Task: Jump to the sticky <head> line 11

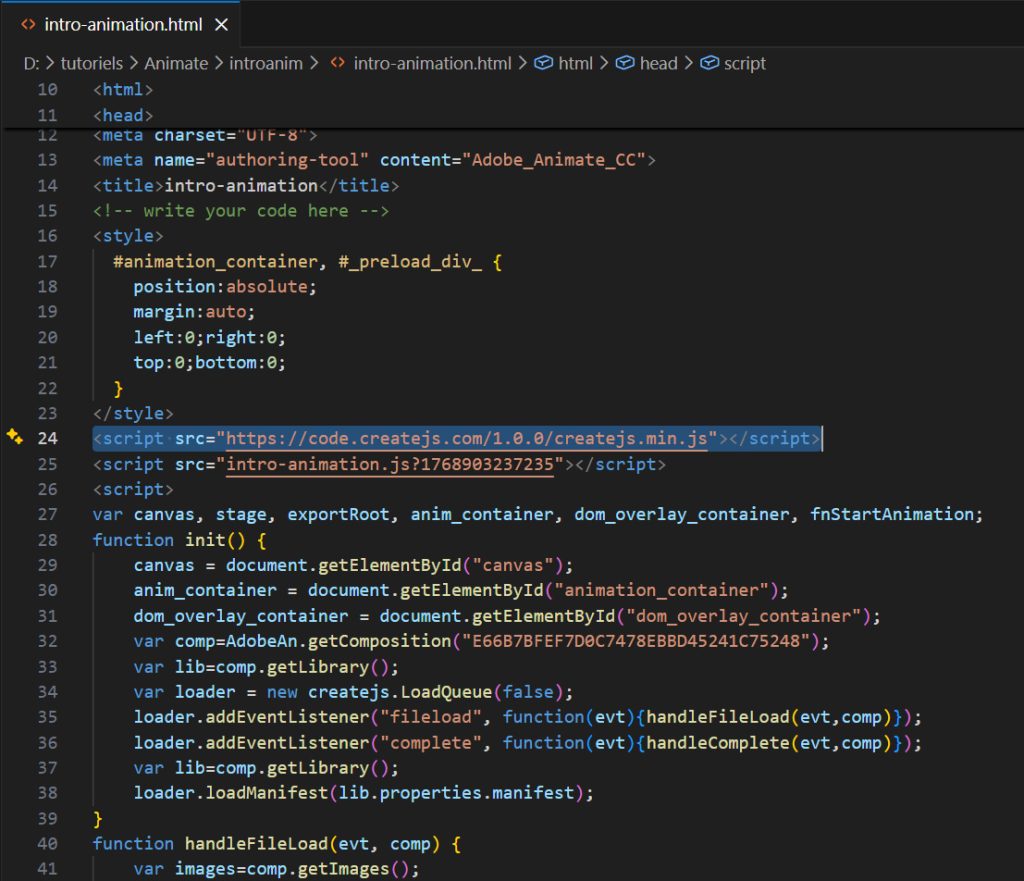Action: [123, 115]
